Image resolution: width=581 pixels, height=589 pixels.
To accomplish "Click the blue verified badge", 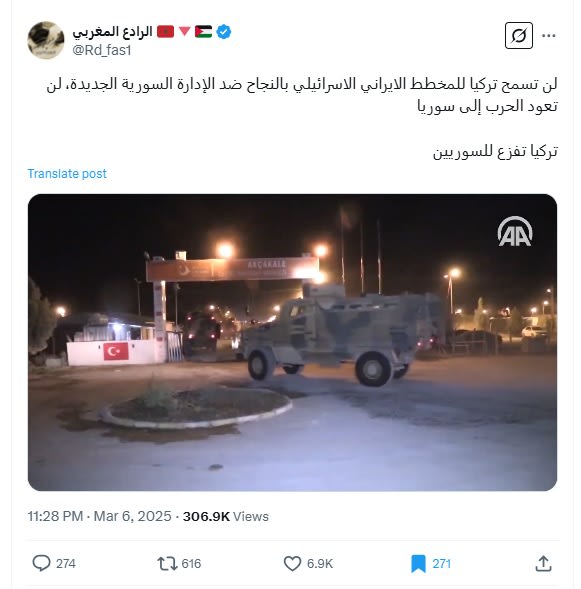I will (x=224, y=32).
